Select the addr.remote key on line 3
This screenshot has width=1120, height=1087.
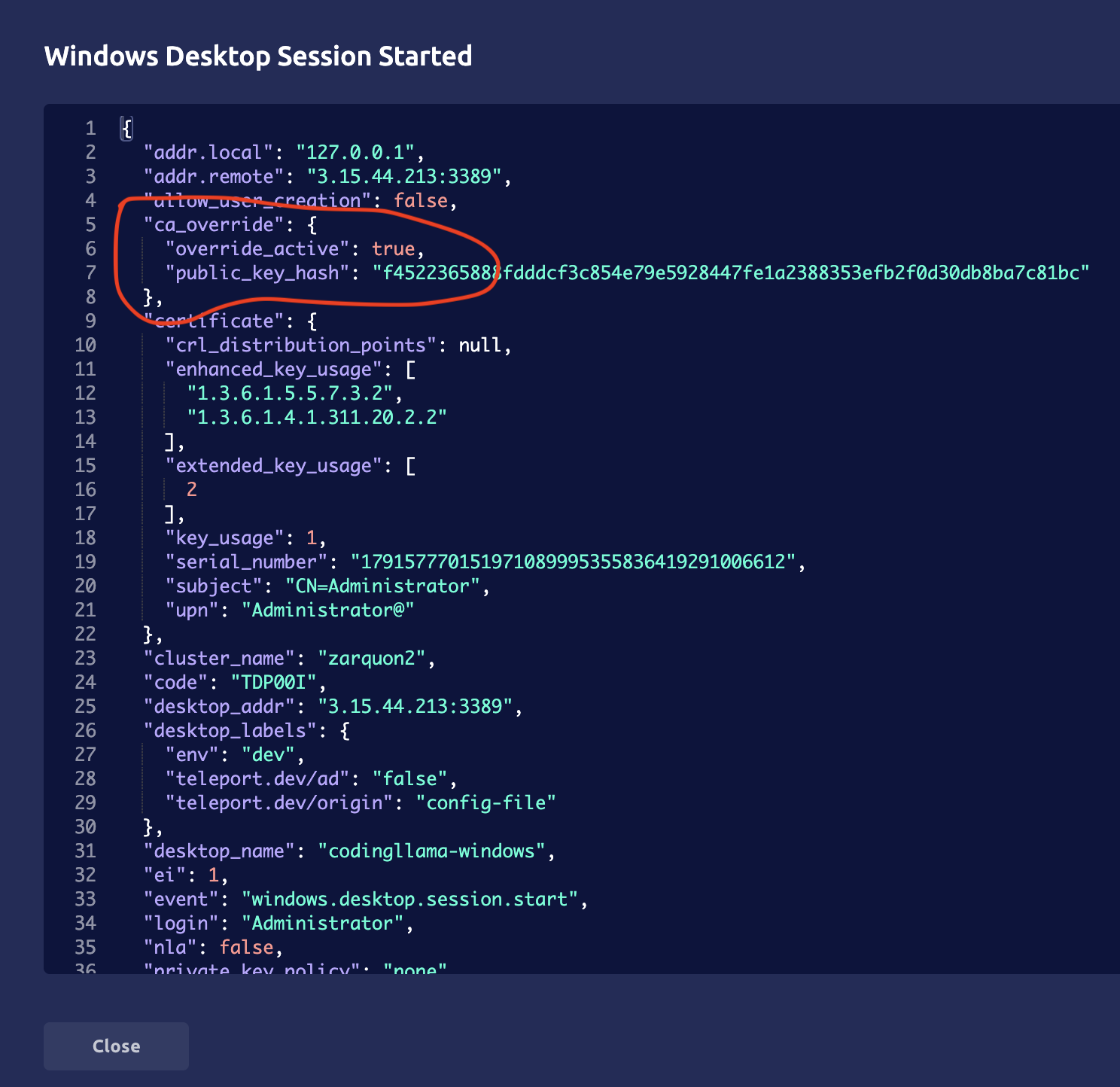[x=214, y=176]
